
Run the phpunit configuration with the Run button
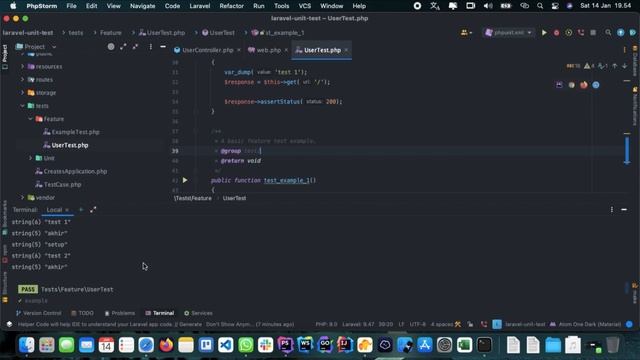[544, 33]
